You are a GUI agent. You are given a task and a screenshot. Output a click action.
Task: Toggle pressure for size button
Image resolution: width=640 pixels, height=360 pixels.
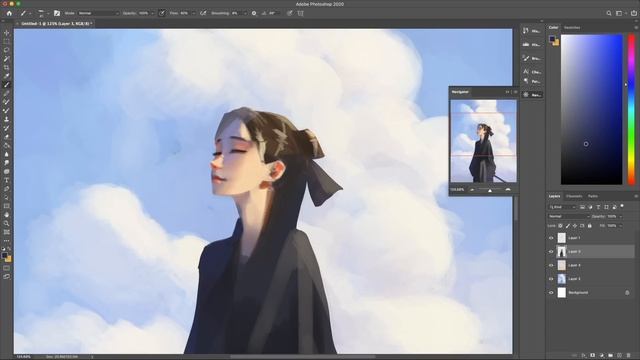pyautogui.click(x=290, y=13)
